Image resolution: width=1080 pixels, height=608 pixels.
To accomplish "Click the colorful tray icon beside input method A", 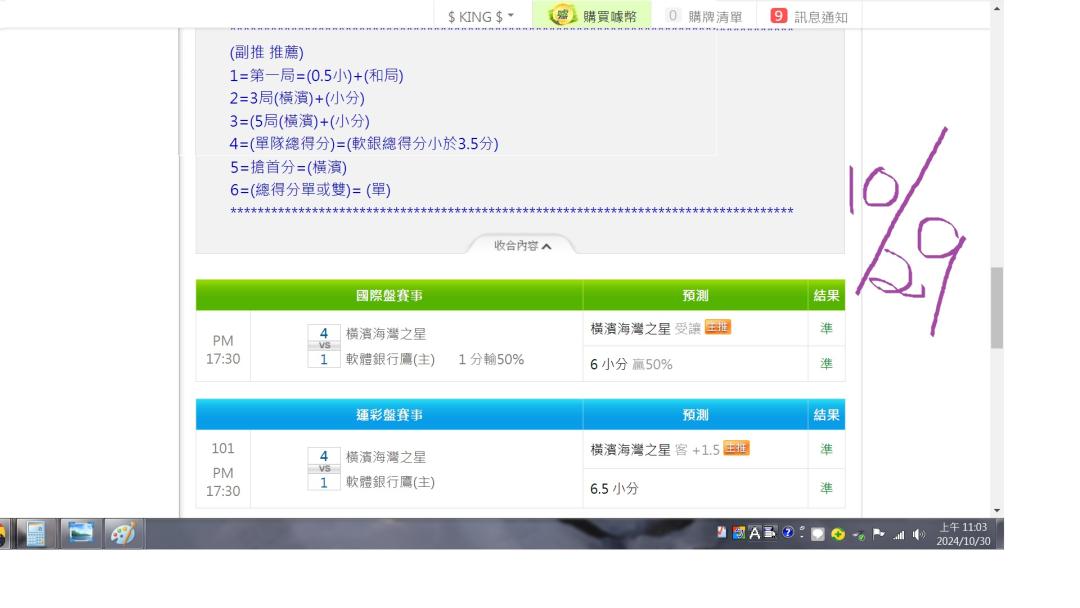I will click(x=738, y=533).
